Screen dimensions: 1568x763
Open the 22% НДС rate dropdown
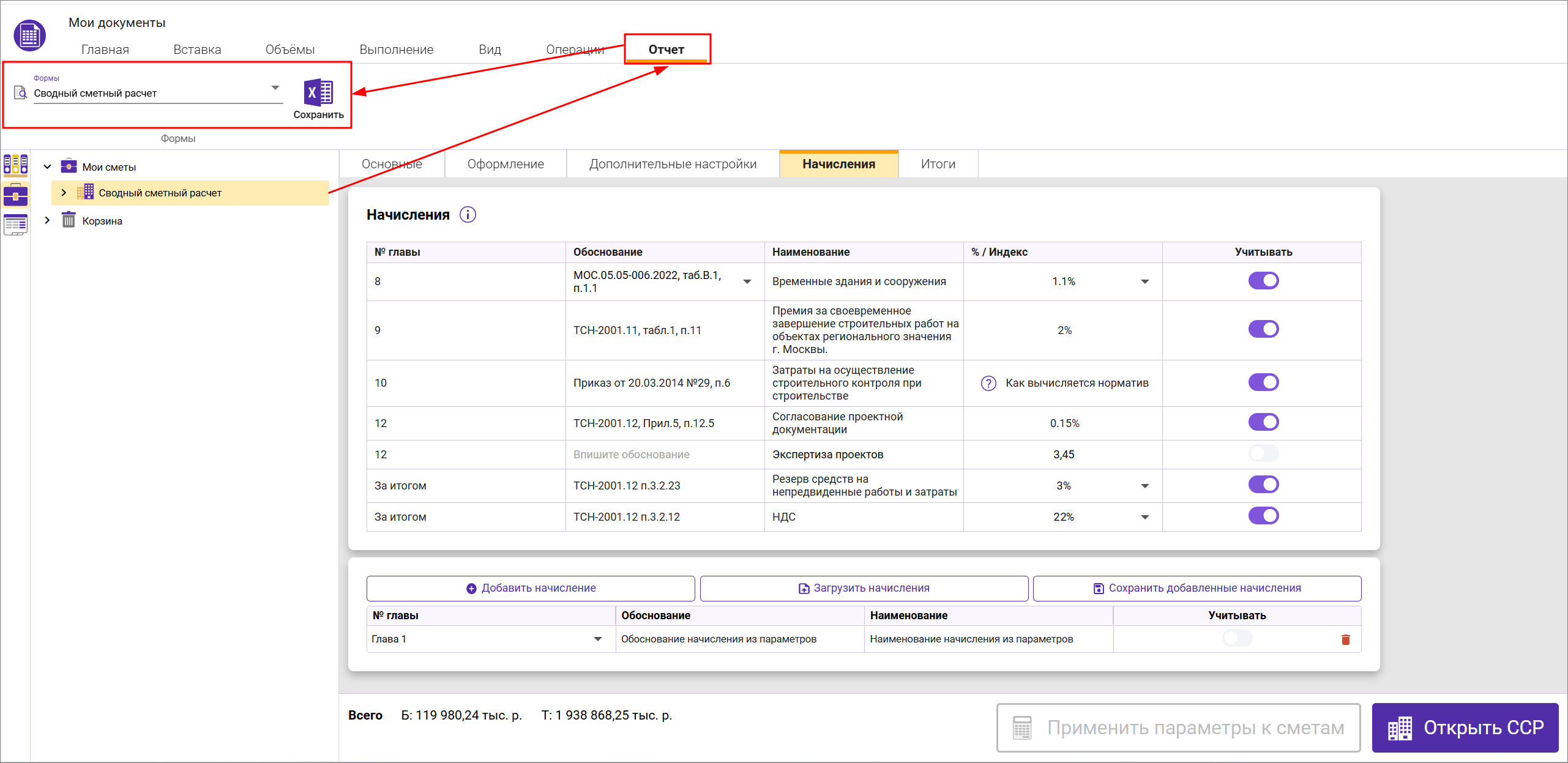coord(1144,517)
